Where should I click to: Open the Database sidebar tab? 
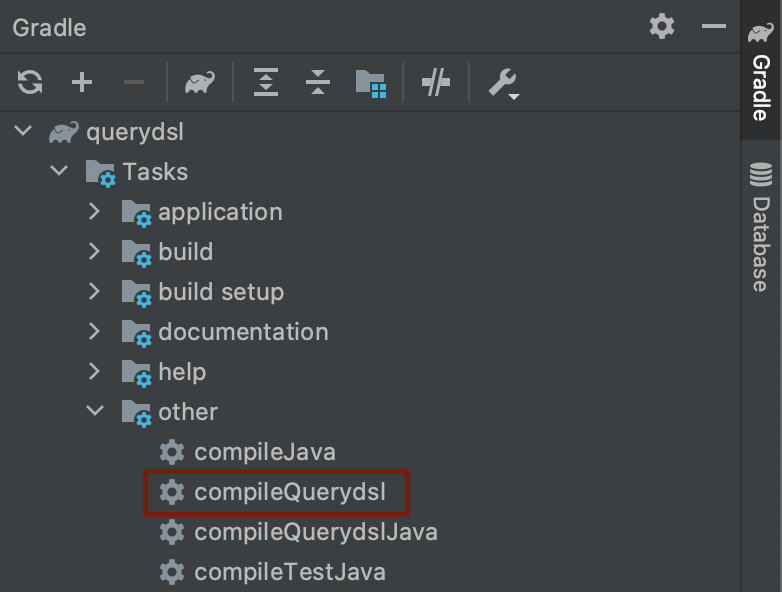pyautogui.click(x=761, y=227)
